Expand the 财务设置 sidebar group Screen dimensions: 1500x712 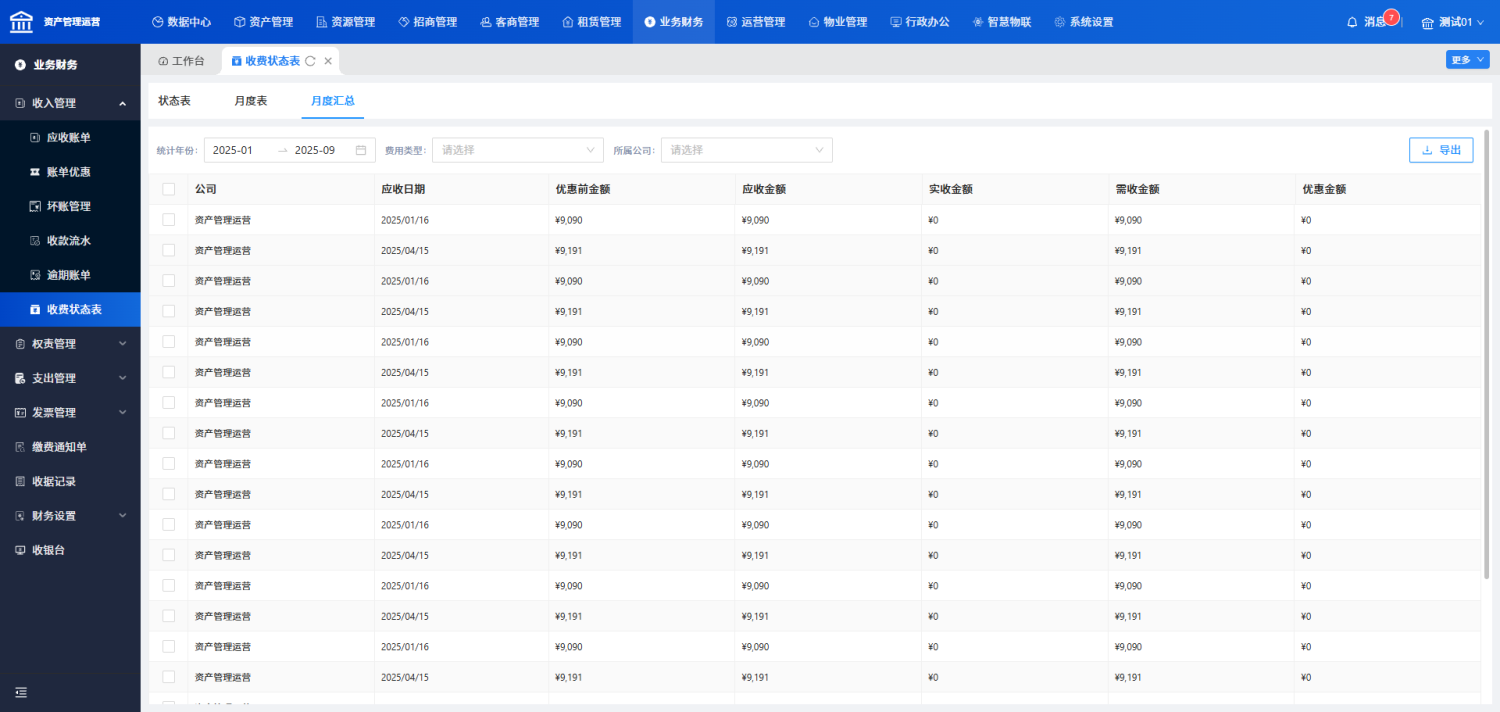click(x=70, y=516)
